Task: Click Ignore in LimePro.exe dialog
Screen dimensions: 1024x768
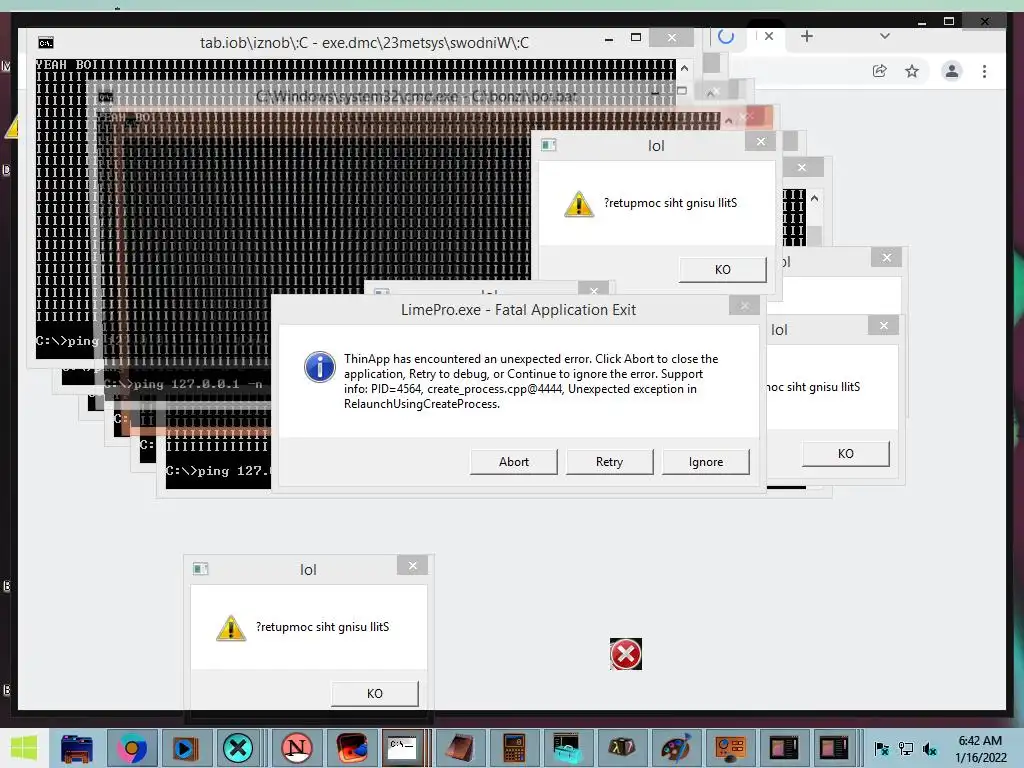Action: pyautogui.click(x=705, y=462)
